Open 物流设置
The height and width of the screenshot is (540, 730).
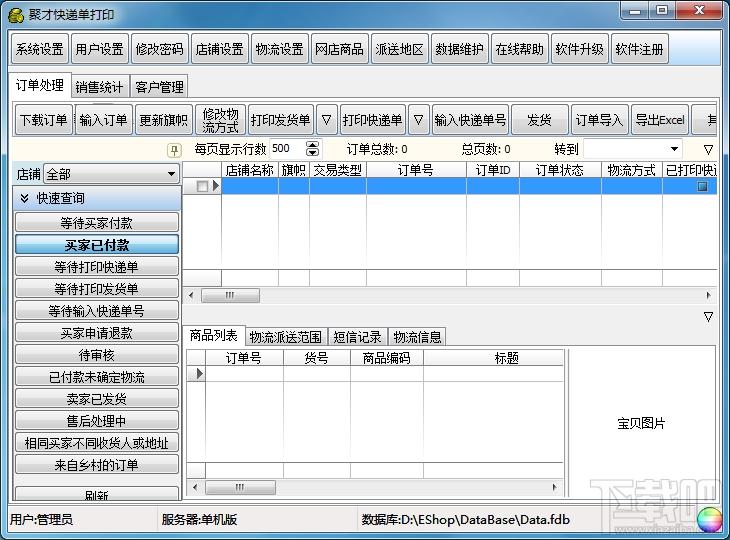pos(280,49)
